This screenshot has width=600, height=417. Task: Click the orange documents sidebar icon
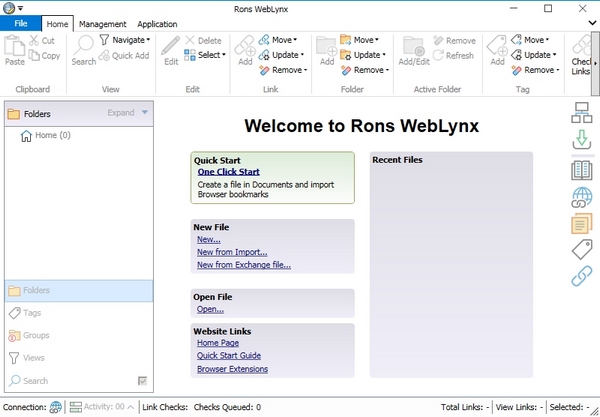click(582, 223)
